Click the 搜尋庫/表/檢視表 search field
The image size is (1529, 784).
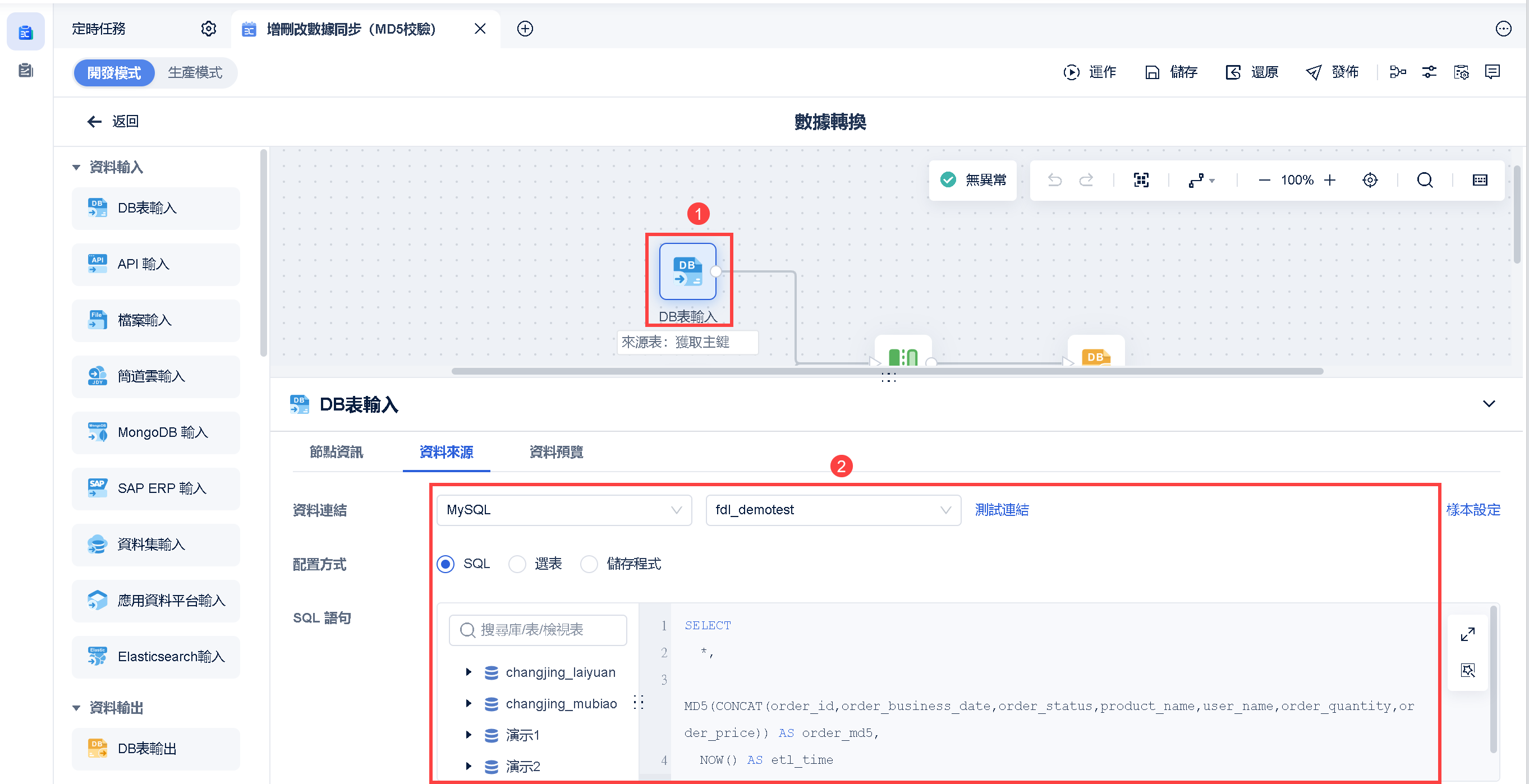pyautogui.click(x=538, y=629)
